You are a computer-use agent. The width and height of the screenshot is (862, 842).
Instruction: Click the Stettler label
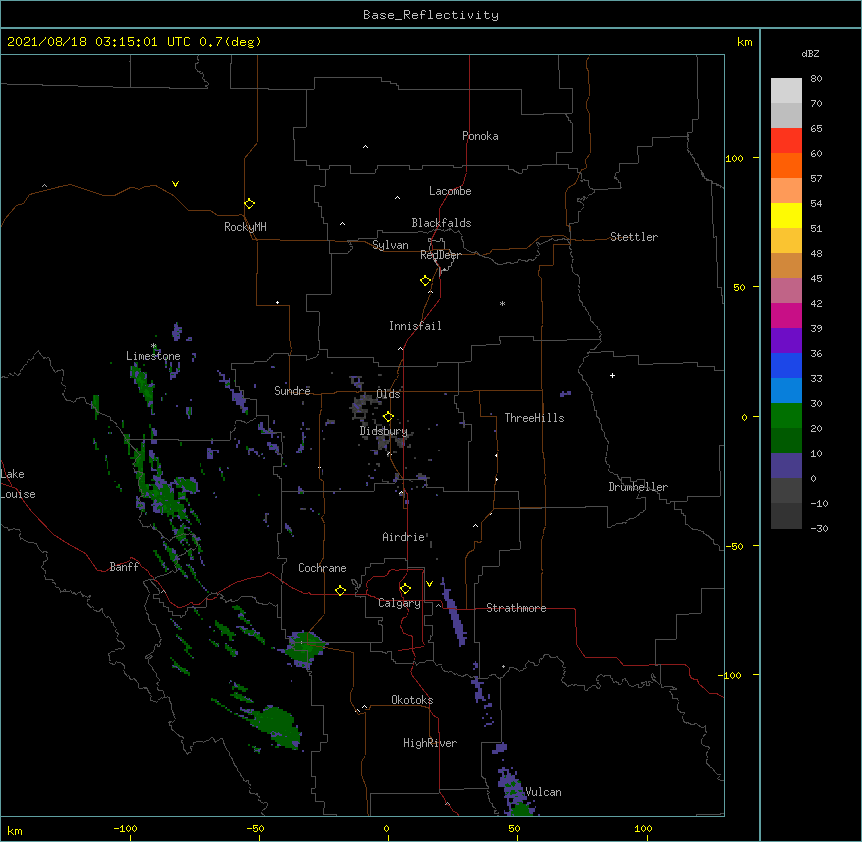point(634,237)
